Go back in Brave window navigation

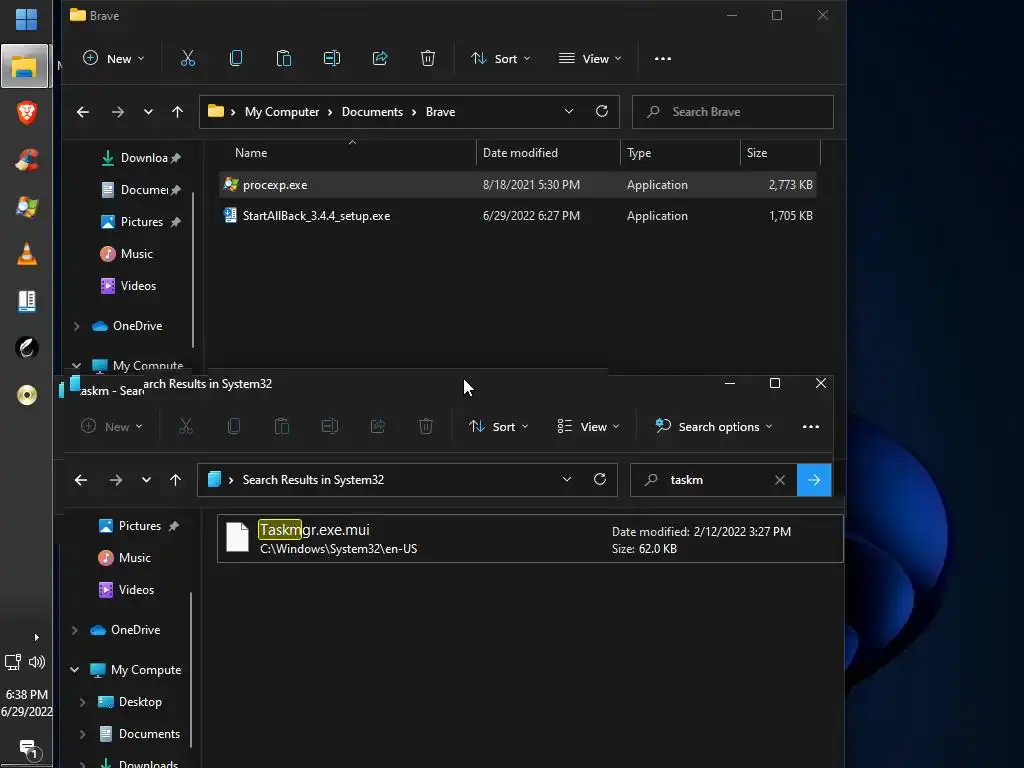[83, 112]
